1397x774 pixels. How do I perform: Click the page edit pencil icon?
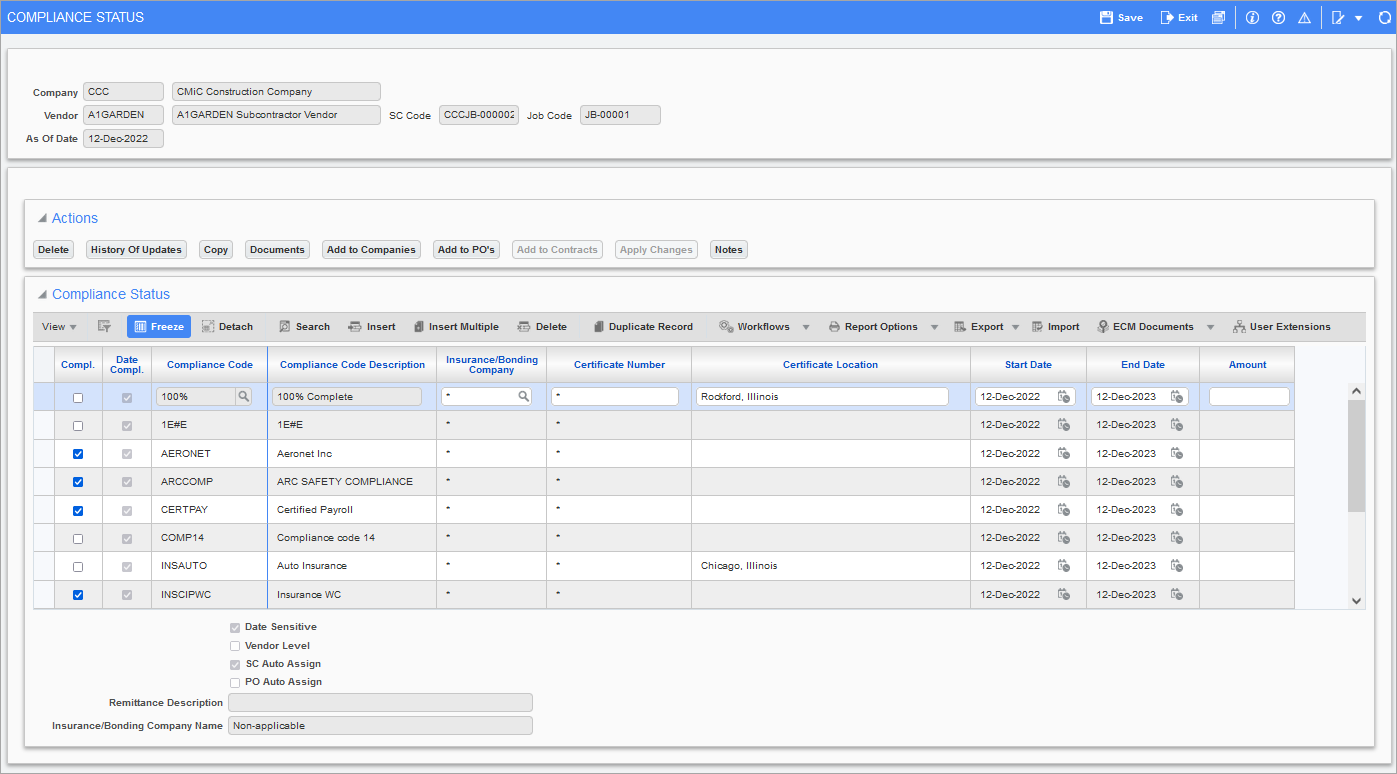[1338, 17]
